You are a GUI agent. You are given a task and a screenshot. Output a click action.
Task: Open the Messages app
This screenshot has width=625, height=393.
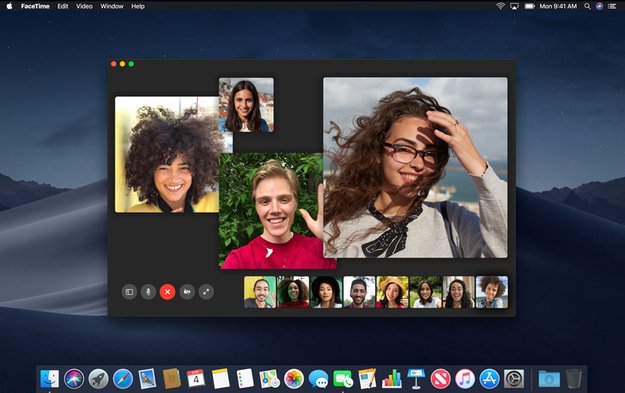pos(318,378)
